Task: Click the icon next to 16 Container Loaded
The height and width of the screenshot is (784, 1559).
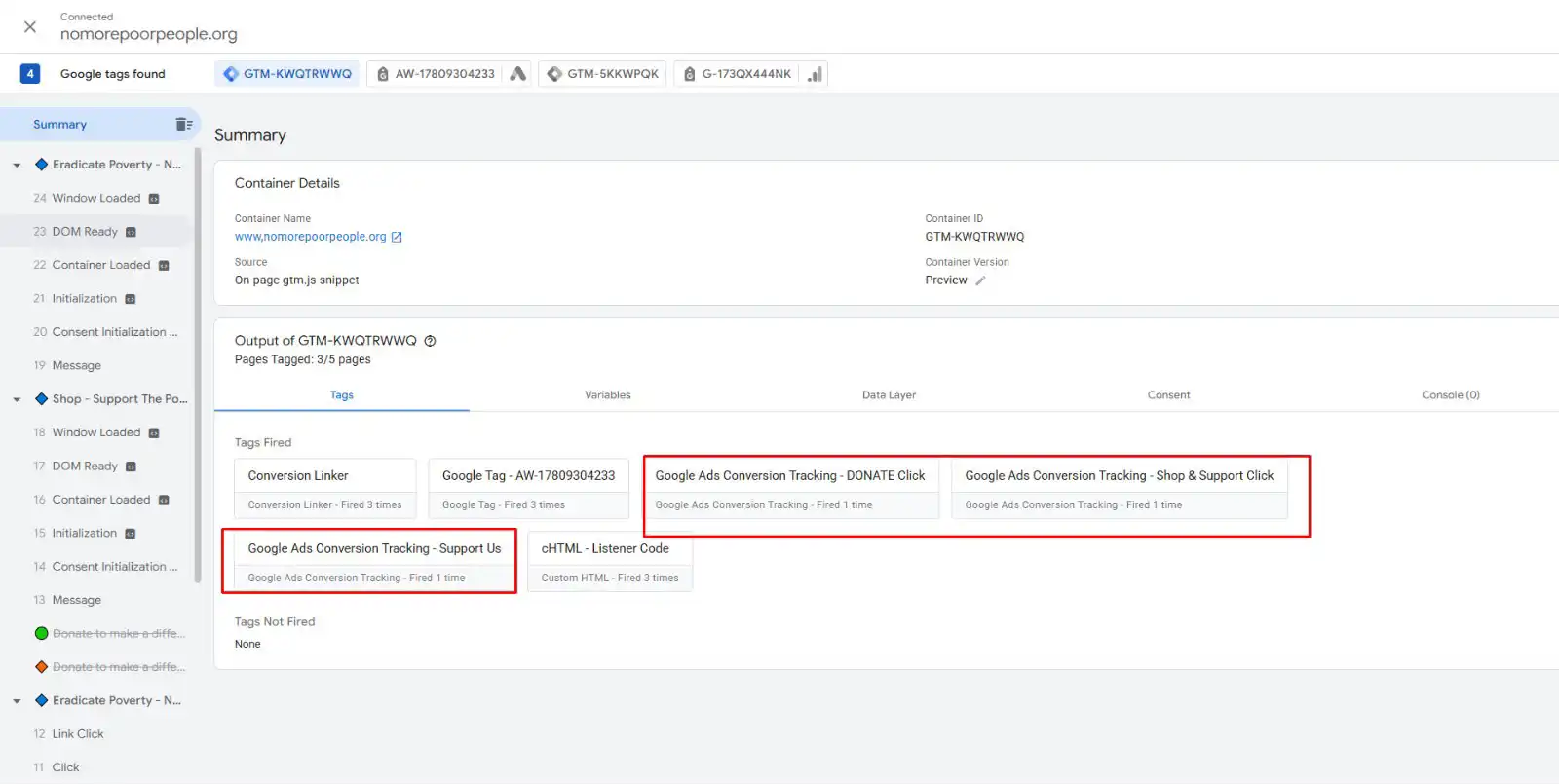Action: click(x=164, y=501)
